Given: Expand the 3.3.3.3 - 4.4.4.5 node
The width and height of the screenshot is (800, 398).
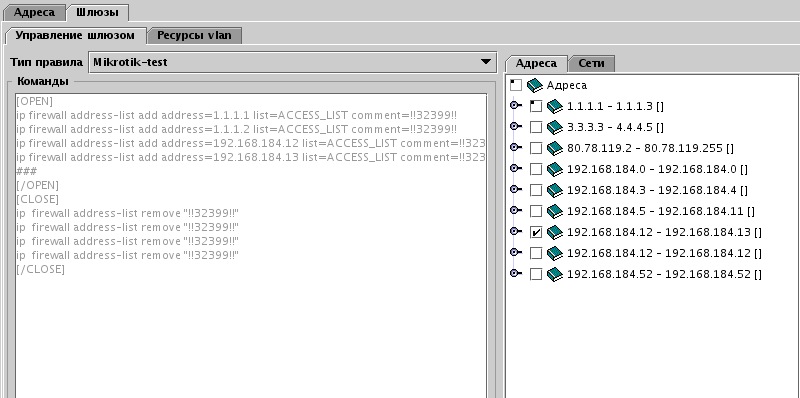Looking at the screenshot, I should point(516,126).
